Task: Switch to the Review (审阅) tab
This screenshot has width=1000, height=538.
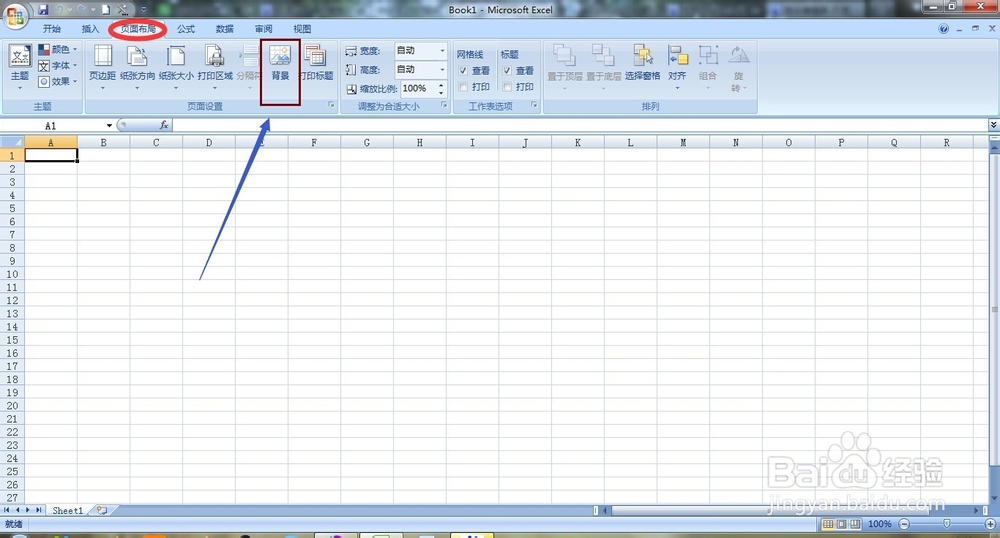Action: click(x=263, y=29)
